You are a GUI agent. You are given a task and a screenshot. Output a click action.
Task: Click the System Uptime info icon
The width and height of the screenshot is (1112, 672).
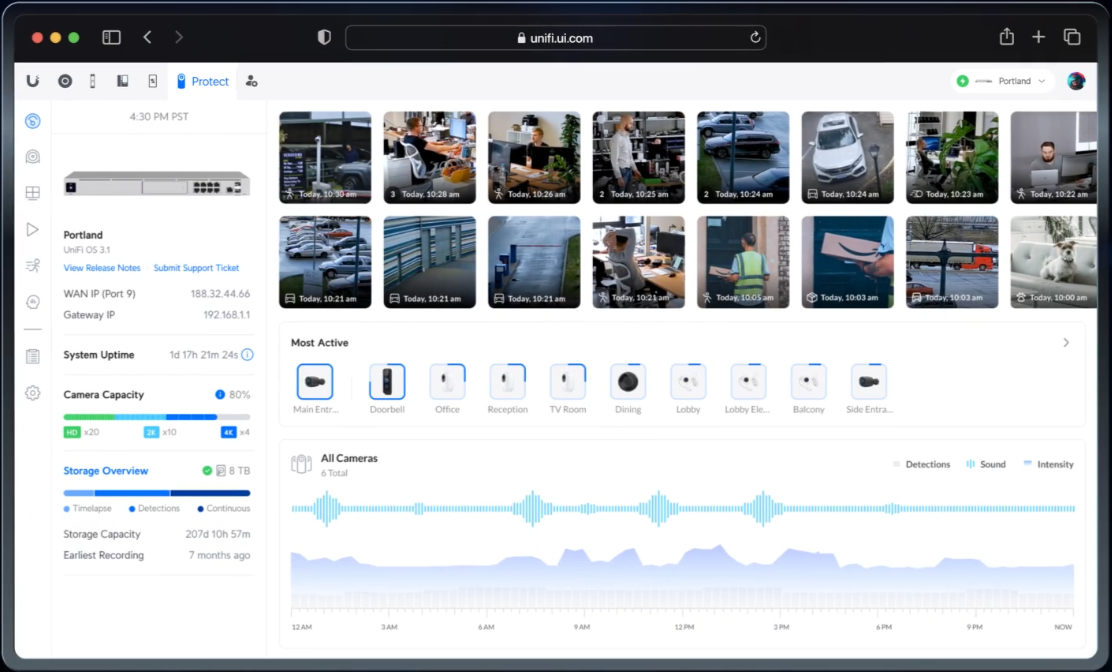[247, 354]
